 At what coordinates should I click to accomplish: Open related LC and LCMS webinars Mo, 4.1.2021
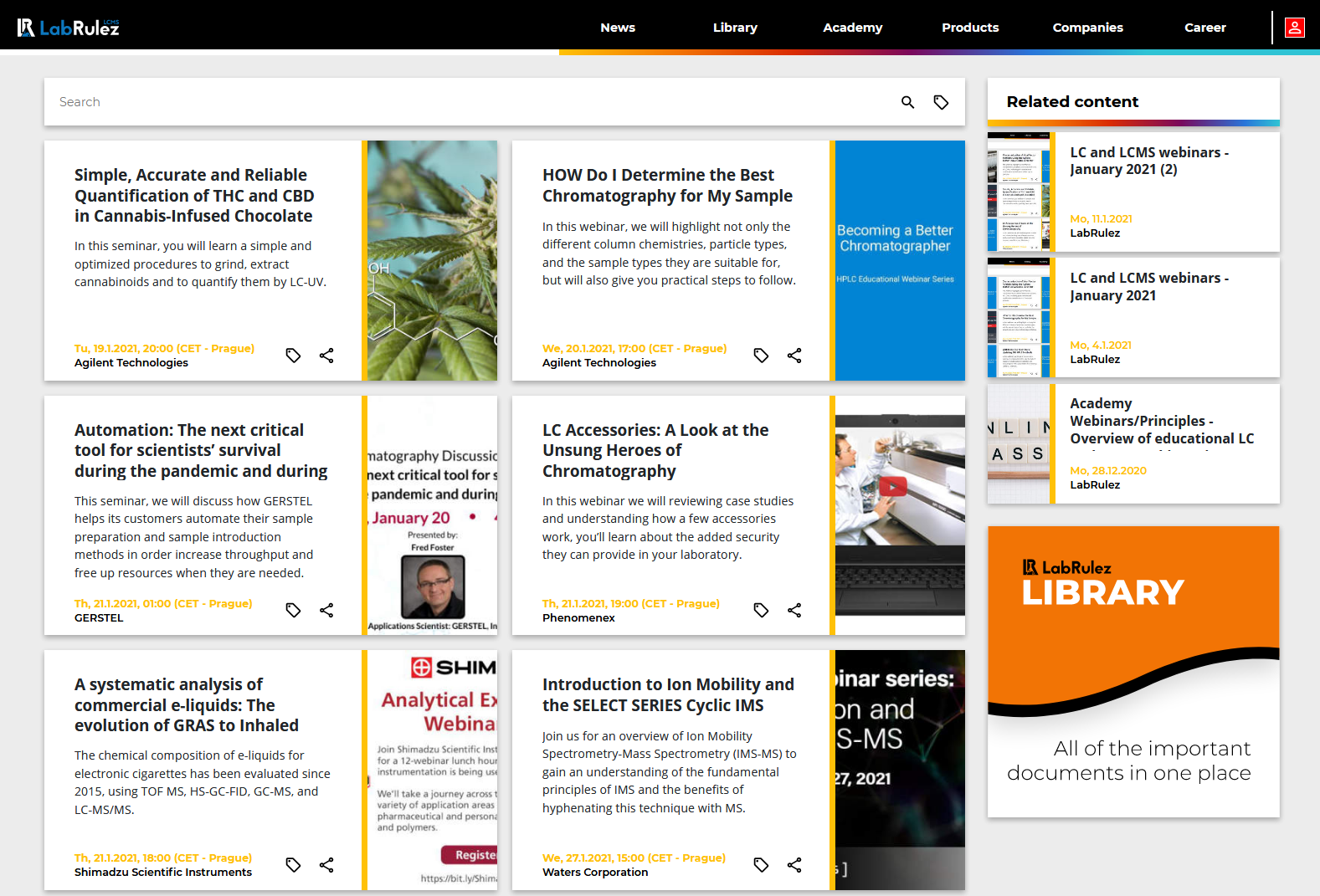[x=1149, y=287]
